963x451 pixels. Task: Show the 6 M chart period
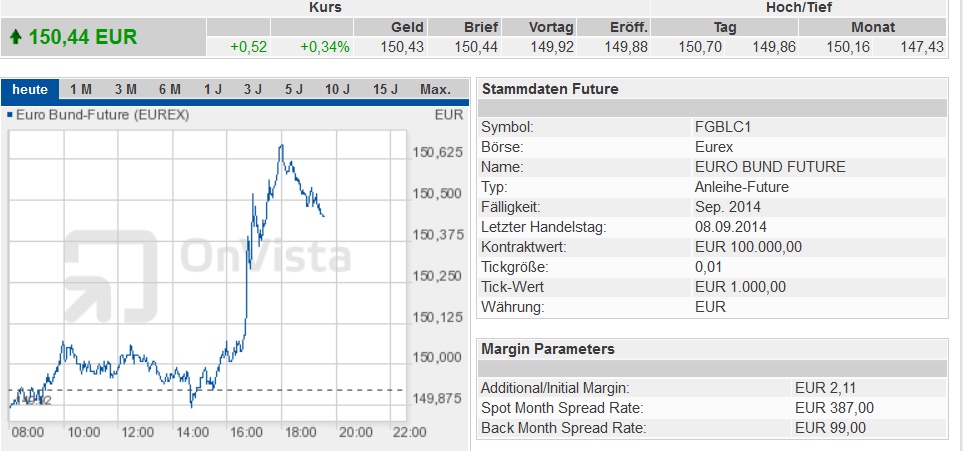click(x=169, y=90)
